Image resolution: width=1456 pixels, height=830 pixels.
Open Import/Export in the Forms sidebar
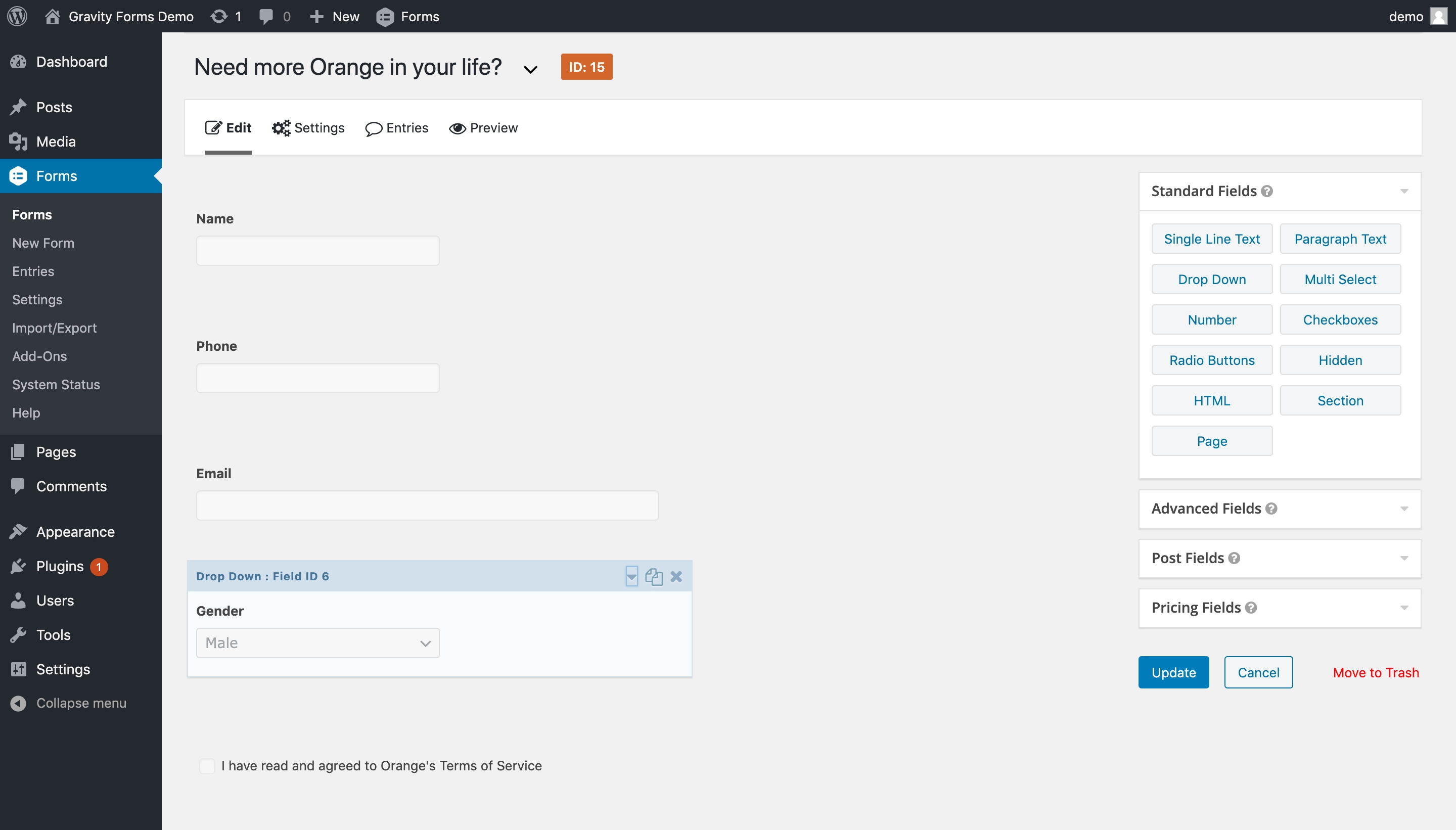pyautogui.click(x=54, y=328)
